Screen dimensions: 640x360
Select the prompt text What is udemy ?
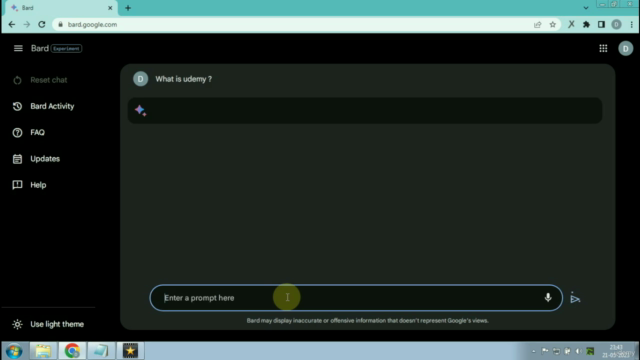(x=184, y=79)
